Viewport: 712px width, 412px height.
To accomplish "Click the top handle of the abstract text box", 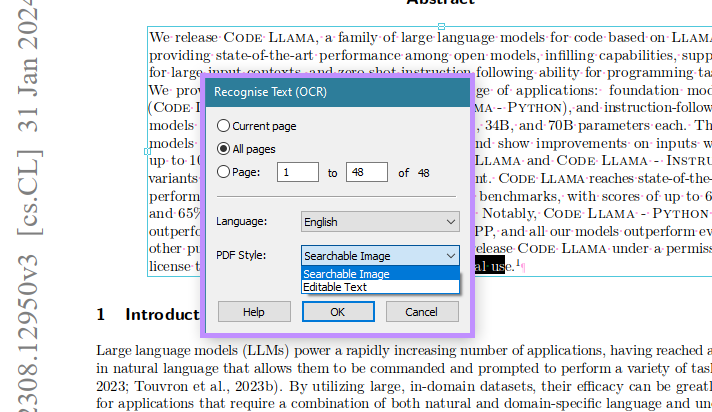I will click(441, 26).
